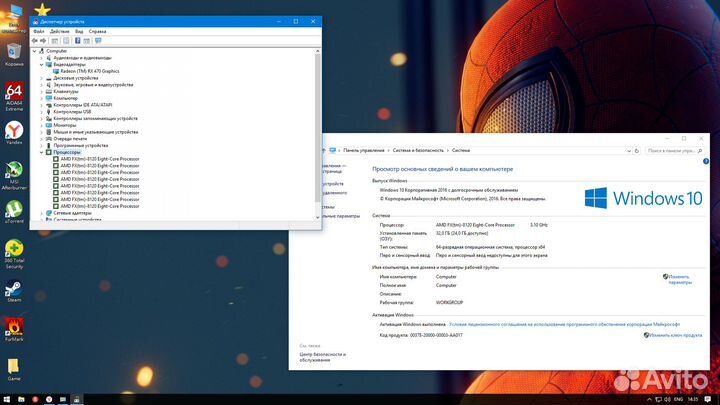
Task: Open Yandex browser from the taskbar
Action: (x=49, y=399)
